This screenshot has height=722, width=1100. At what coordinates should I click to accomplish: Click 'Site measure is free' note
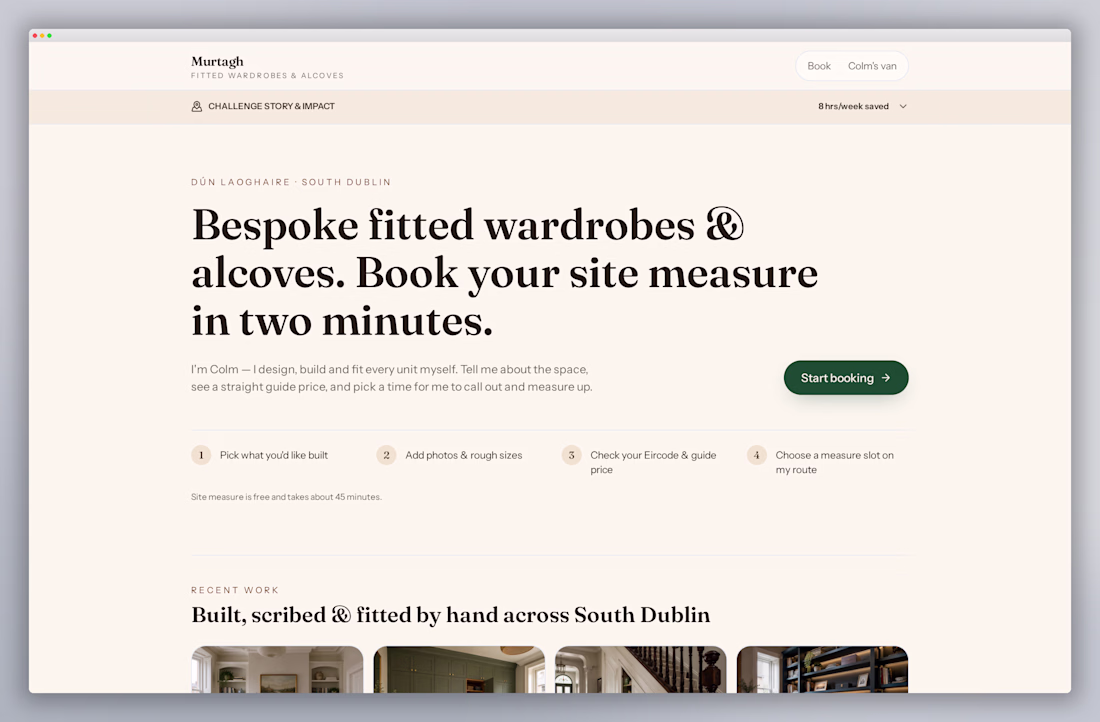click(x=286, y=497)
